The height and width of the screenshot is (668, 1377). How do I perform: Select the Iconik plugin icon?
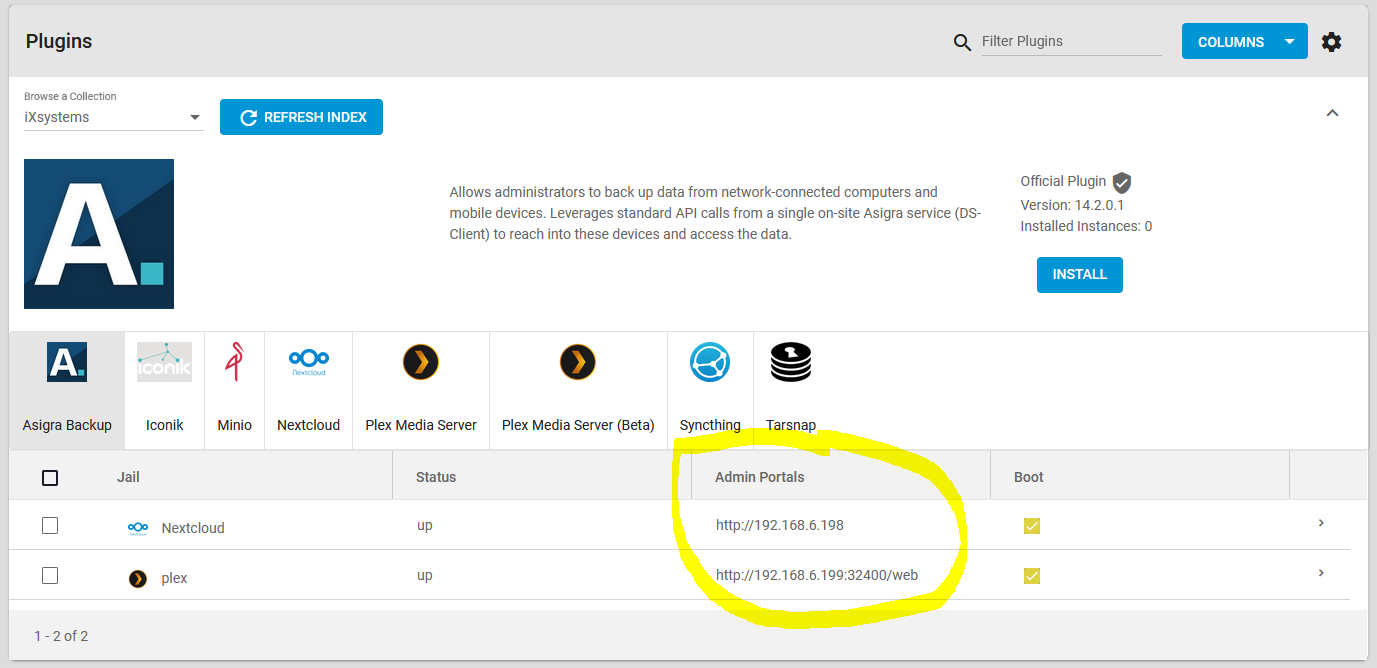(164, 362)
